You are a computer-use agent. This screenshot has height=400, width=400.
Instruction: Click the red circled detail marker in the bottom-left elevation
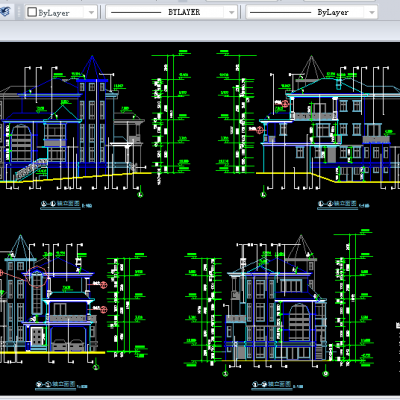tap(37, 277)
